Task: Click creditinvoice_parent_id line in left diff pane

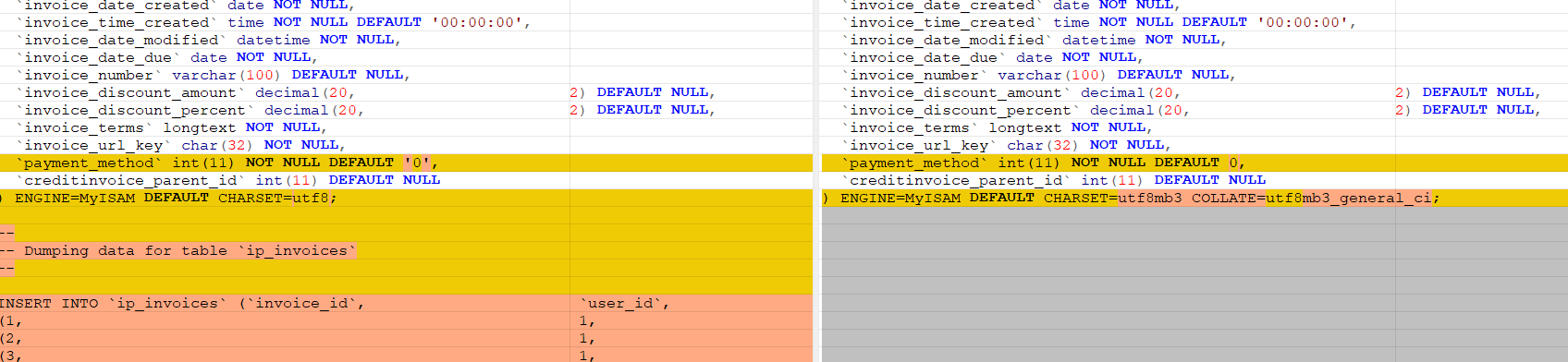Action: (406, 180)
